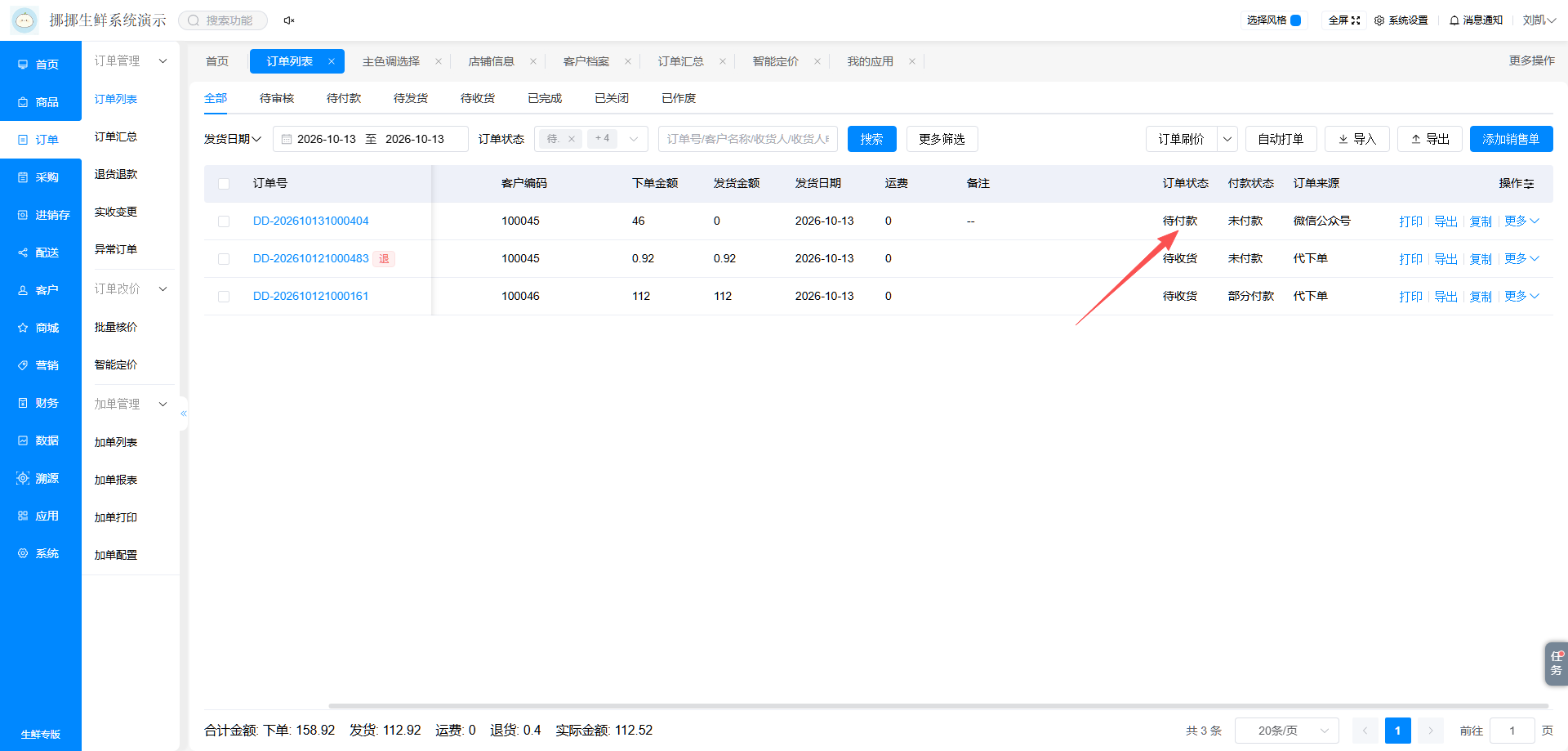This screenshot has height=751, width=1568.
Task: Open the 数据 sidebar module
Action: pos(41,440)
